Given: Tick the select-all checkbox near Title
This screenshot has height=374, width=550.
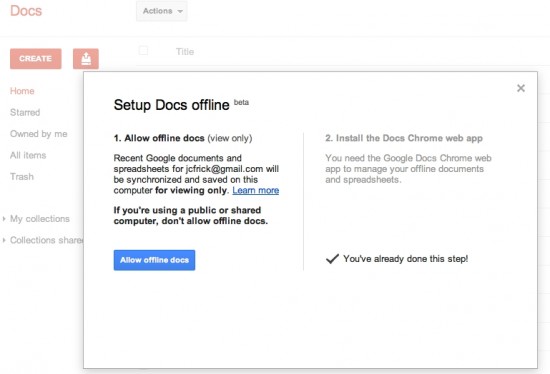Looking at the screenshot, I should [x=143, y=51].
